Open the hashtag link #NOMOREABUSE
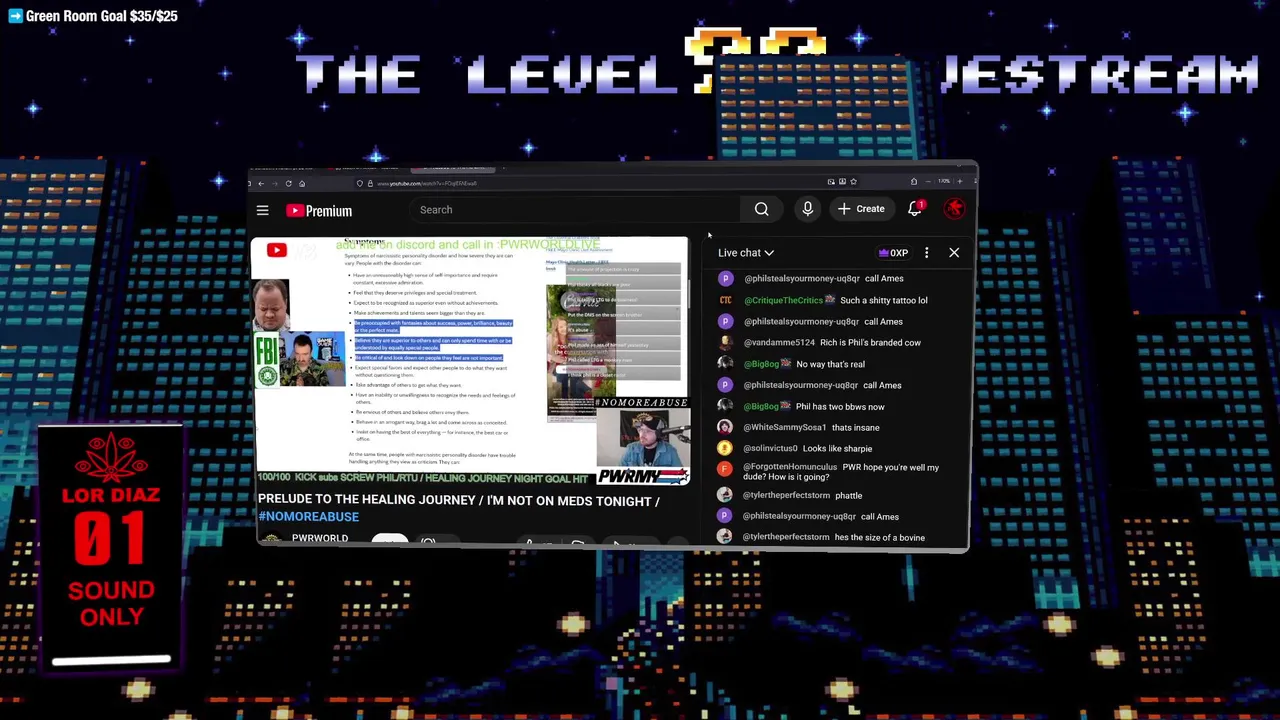This screenshot has width=1280, height=720. tap(308, 517)
